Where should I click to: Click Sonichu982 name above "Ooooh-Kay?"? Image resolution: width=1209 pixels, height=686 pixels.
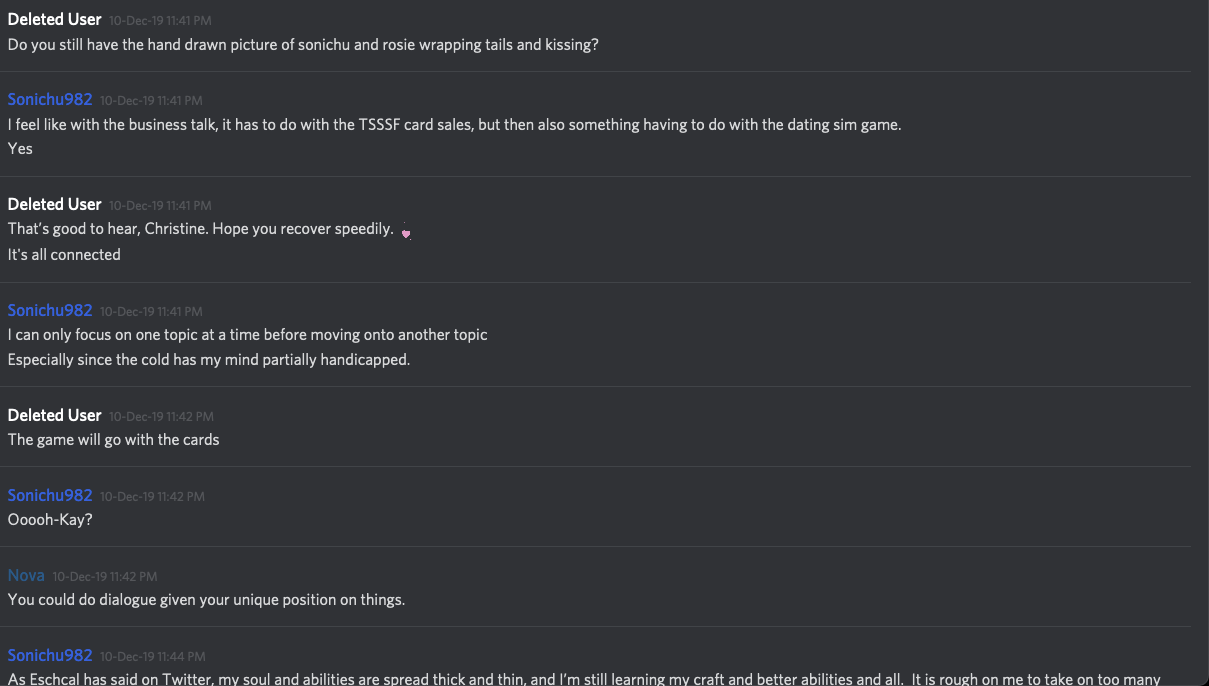(x=50, y=495)
